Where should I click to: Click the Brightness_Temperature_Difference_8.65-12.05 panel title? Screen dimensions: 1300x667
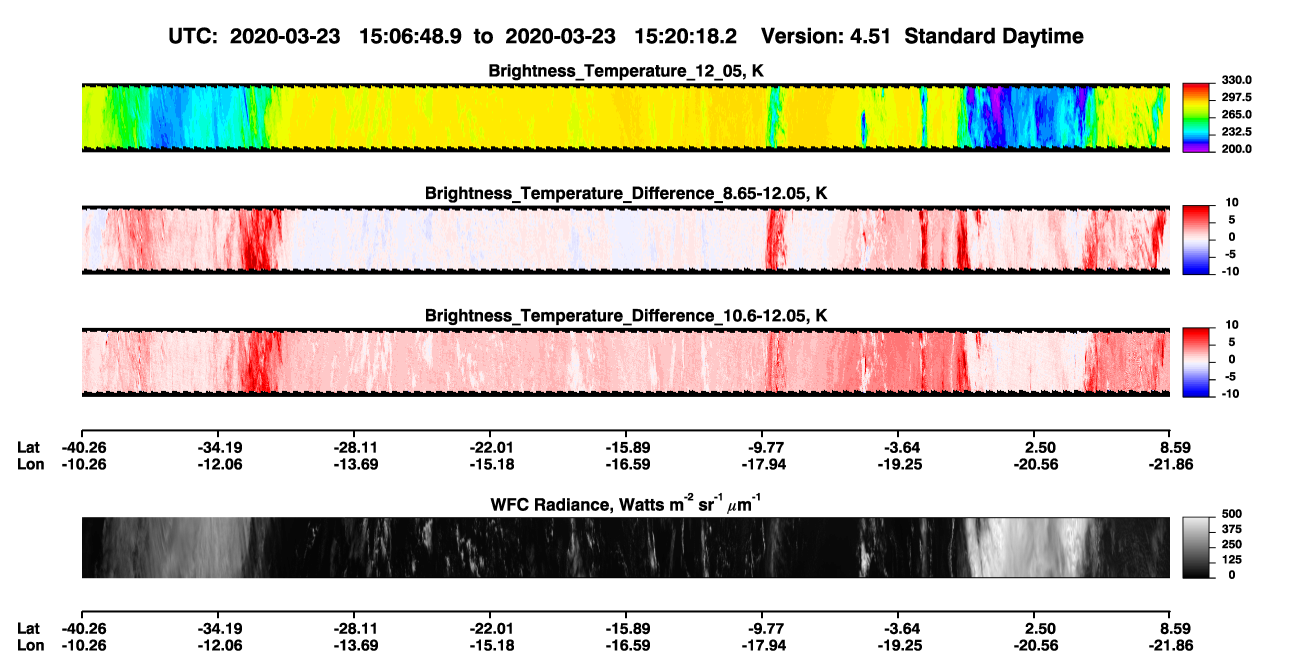[x=626, y=193]
